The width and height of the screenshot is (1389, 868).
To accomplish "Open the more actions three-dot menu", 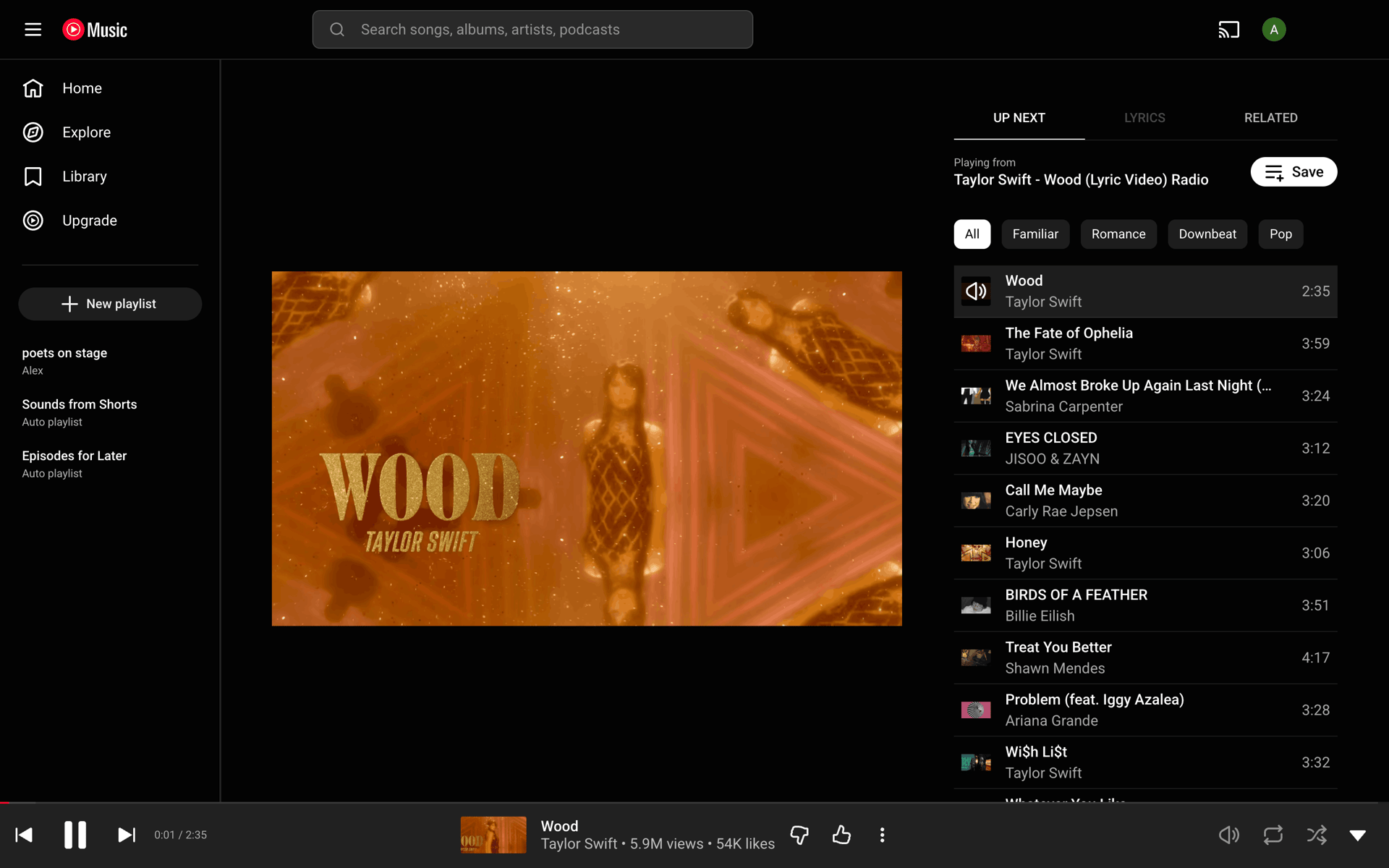I will pos(882,835).
